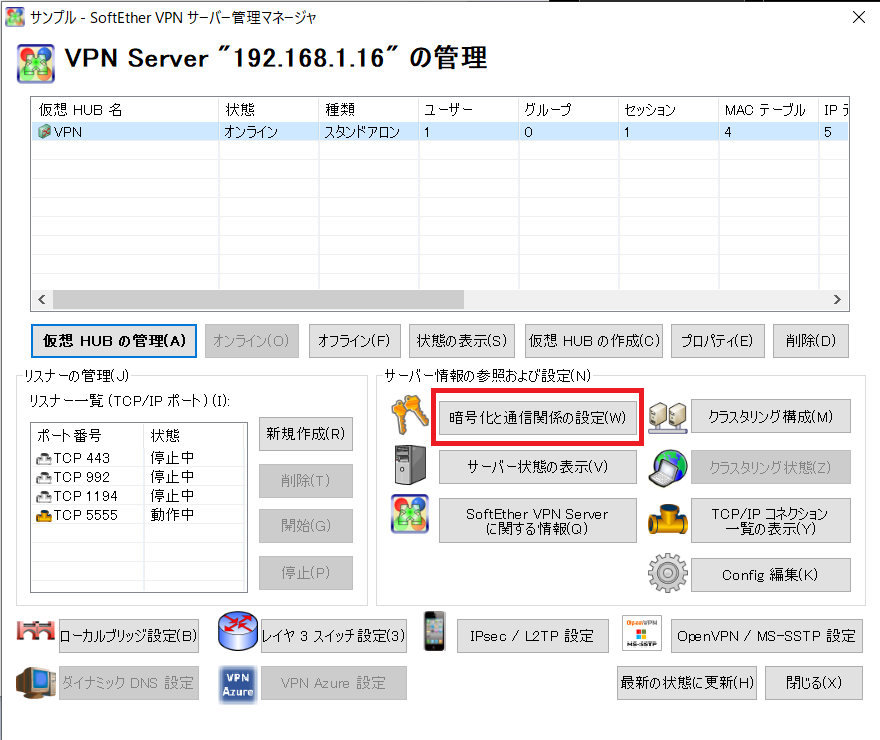Image resolution: width=880 pixels, height=740 pixels.
Task: Create a new listener with 新規作成(R)
Action: point(306,434)
